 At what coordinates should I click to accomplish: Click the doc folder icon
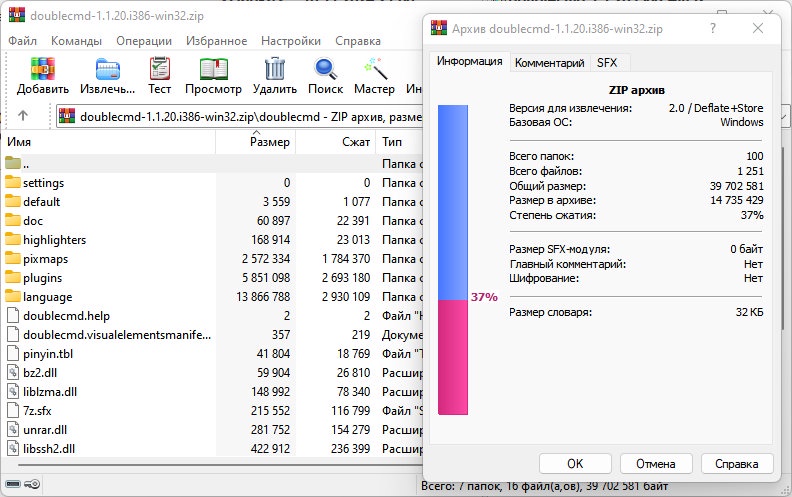coord(13,220)
